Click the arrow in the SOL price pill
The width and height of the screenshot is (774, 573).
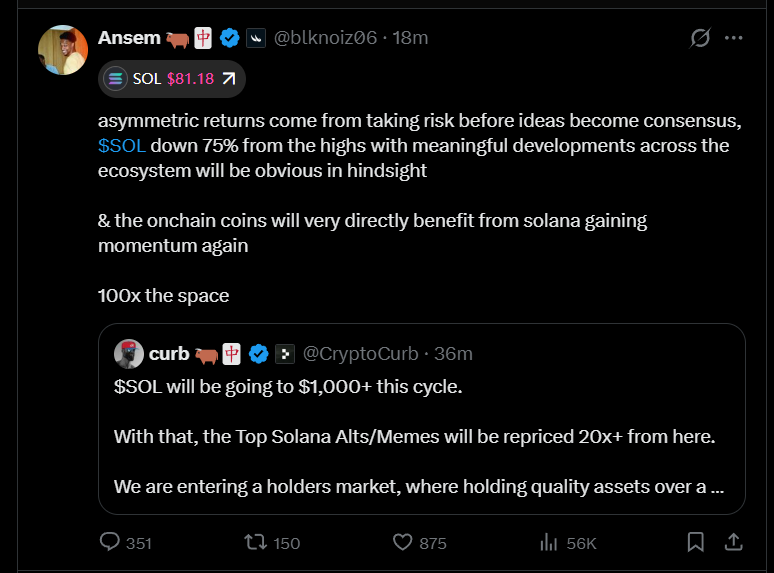tap(229, 78)
